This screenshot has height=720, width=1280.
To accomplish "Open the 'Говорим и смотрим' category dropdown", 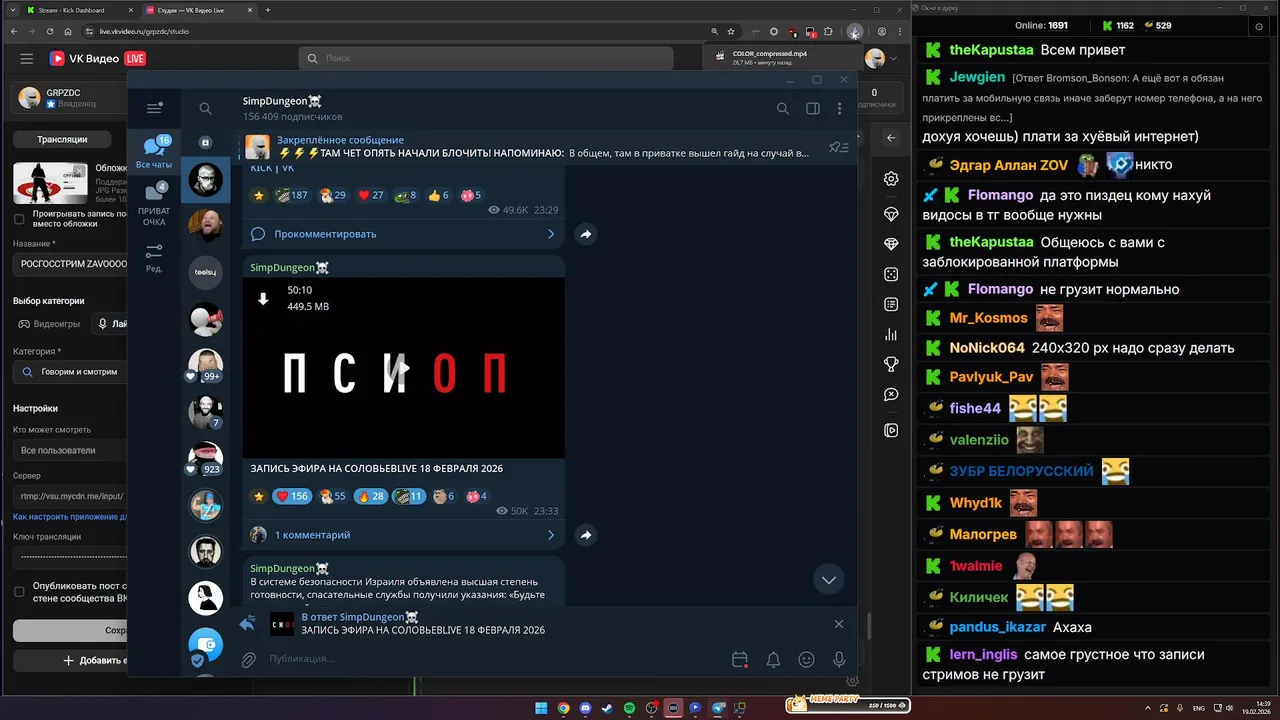I will 70,372.
